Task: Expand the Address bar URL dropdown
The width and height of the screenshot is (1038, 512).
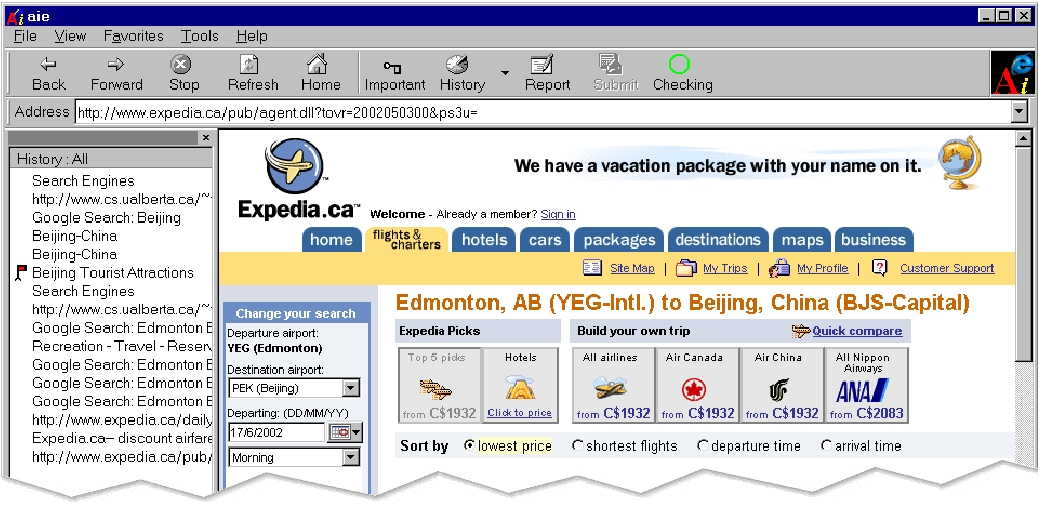Action: (1019, 112)
